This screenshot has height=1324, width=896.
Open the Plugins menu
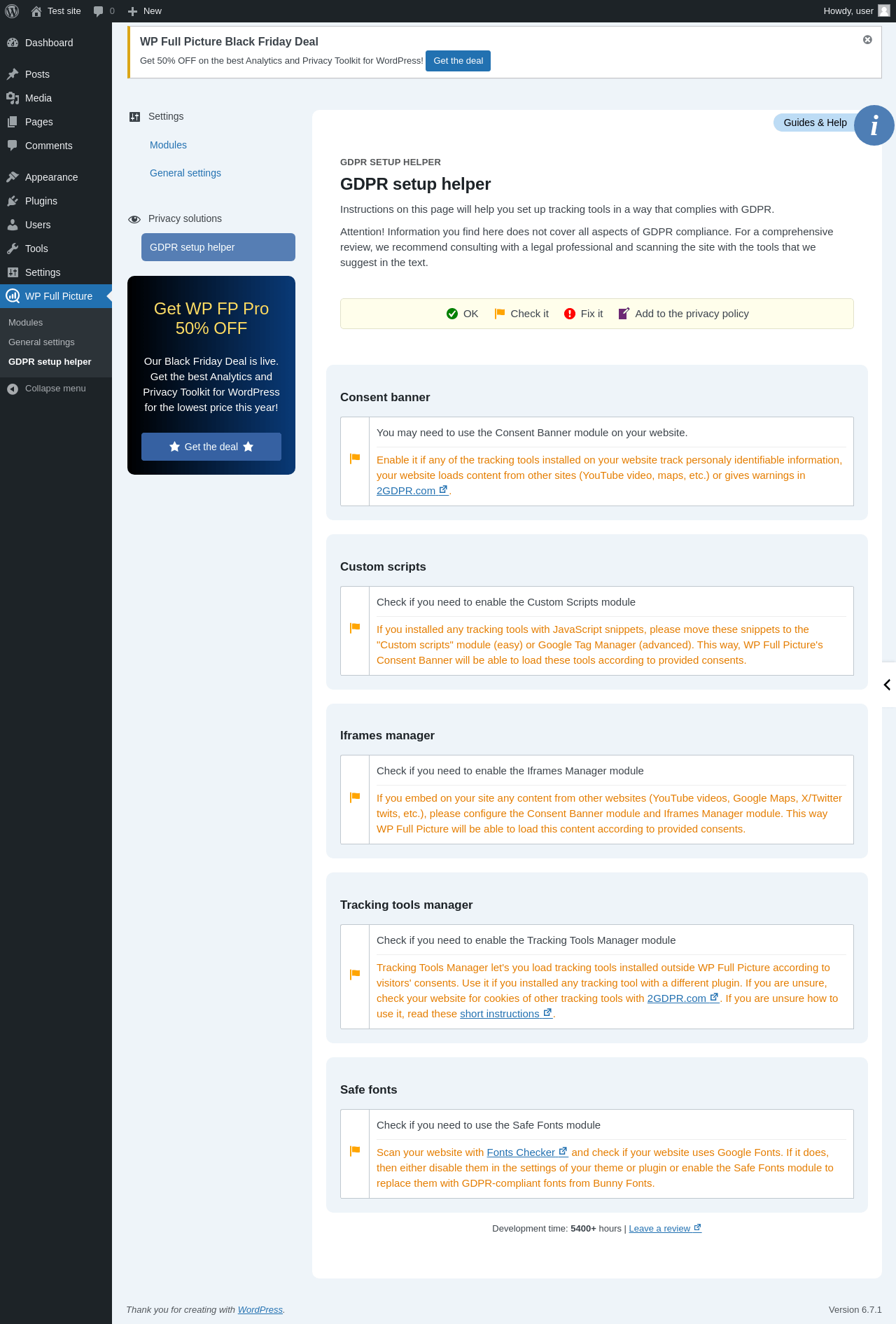(56, 201)
